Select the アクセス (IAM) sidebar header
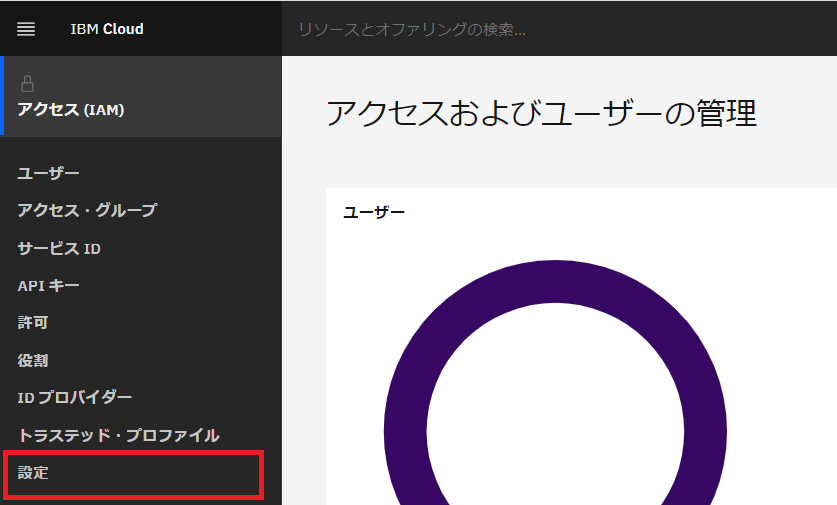This screenshot has height=505, width=837. (141, 97)
